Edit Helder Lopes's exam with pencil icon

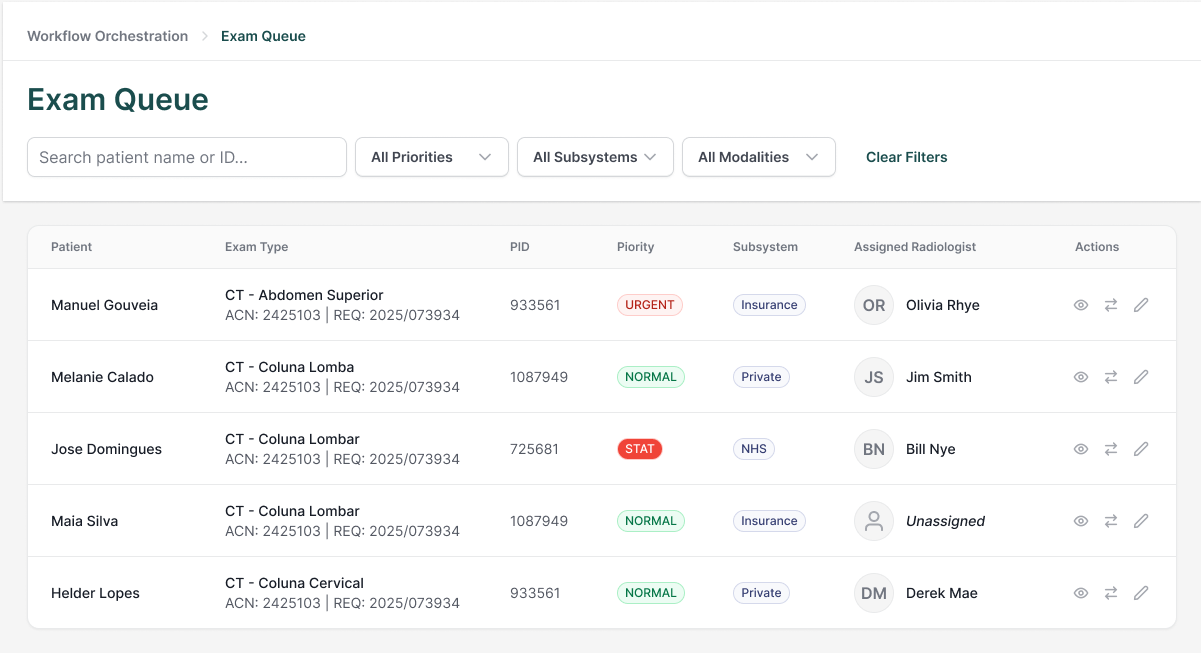pyautogui.click(x=1141, y=593)
